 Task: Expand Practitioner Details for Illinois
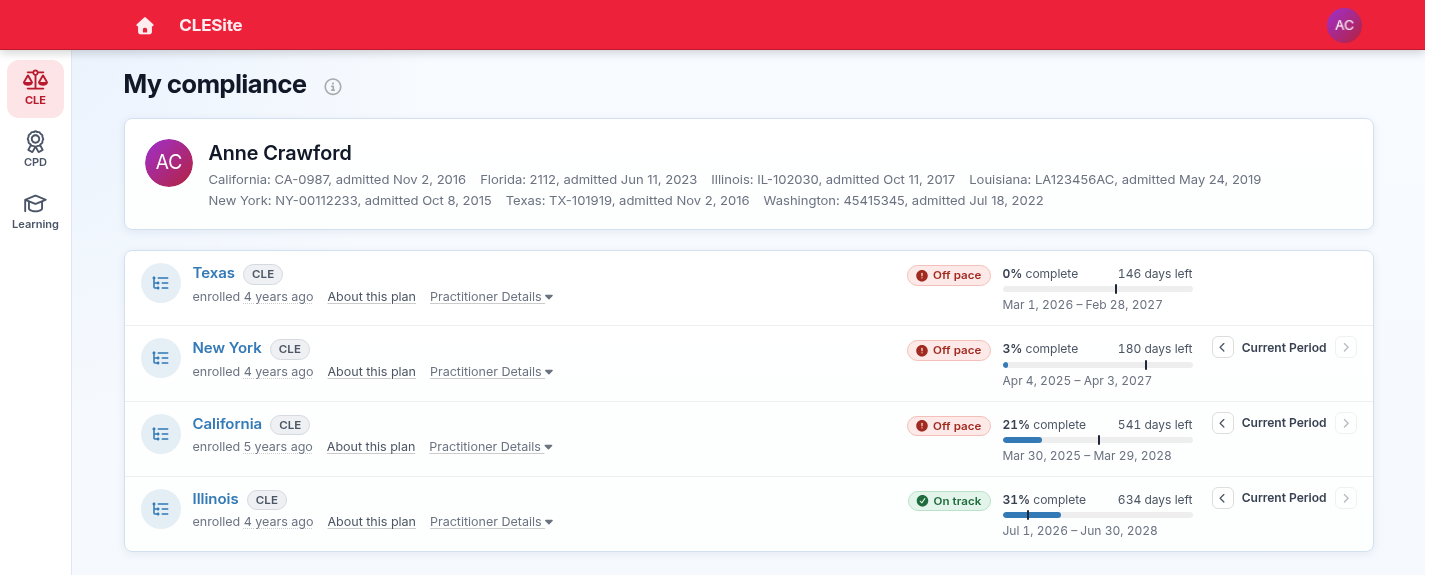point(491,522)
